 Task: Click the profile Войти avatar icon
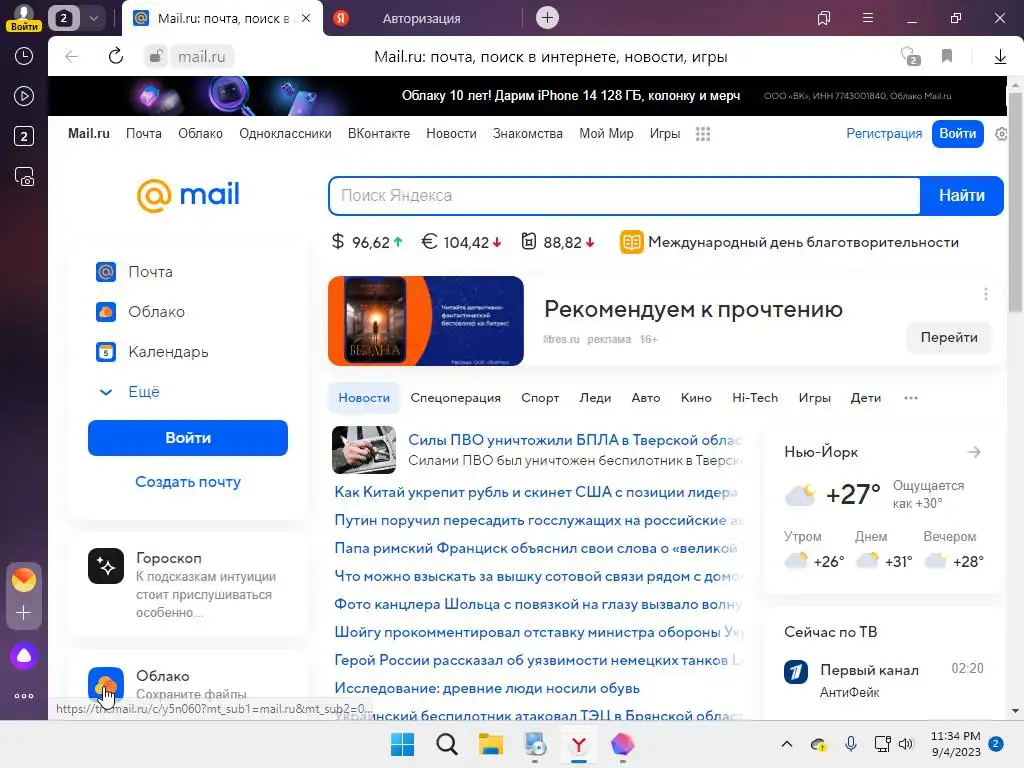(24, 17)
